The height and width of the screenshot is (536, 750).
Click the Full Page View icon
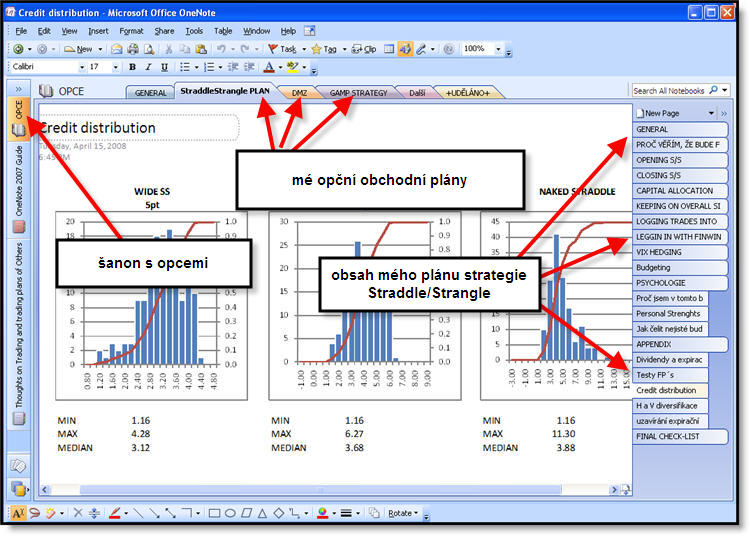click(x=389, y=49)
